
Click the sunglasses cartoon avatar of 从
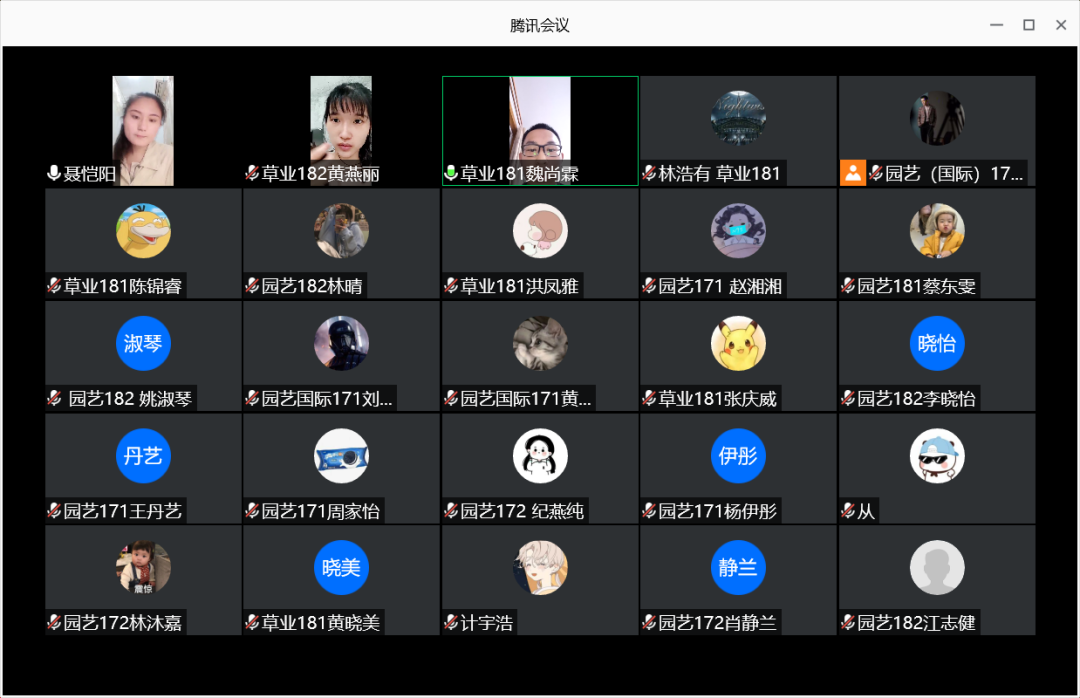coord(937,456)
